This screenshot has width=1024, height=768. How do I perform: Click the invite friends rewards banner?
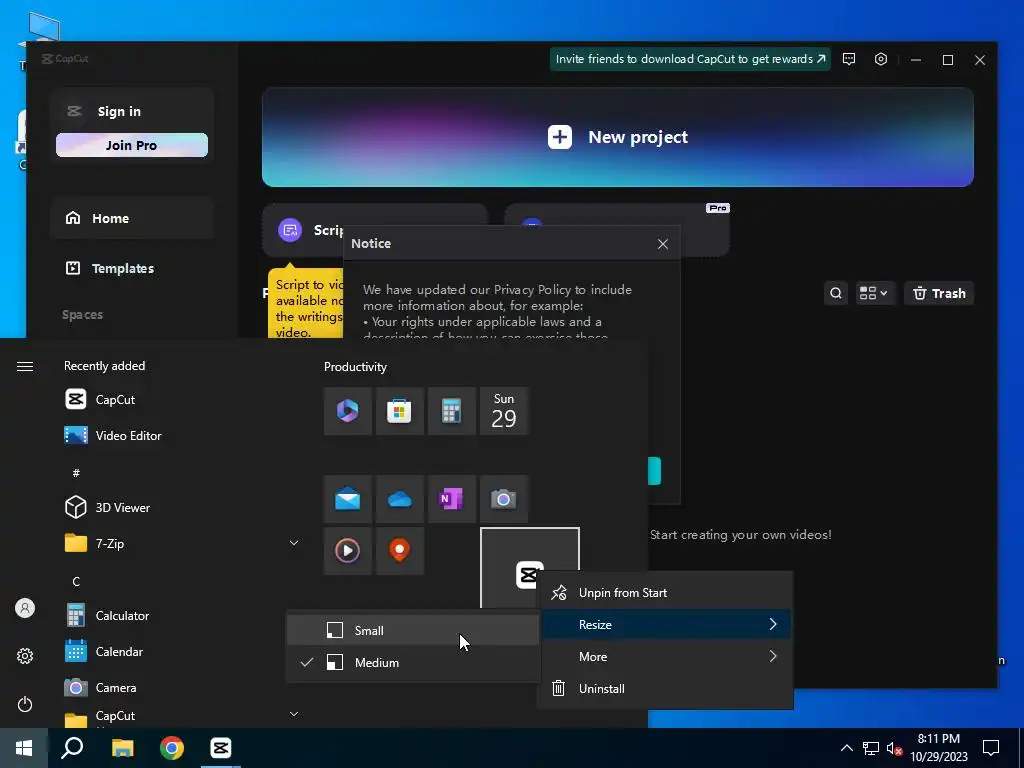(x=690, y=59)
